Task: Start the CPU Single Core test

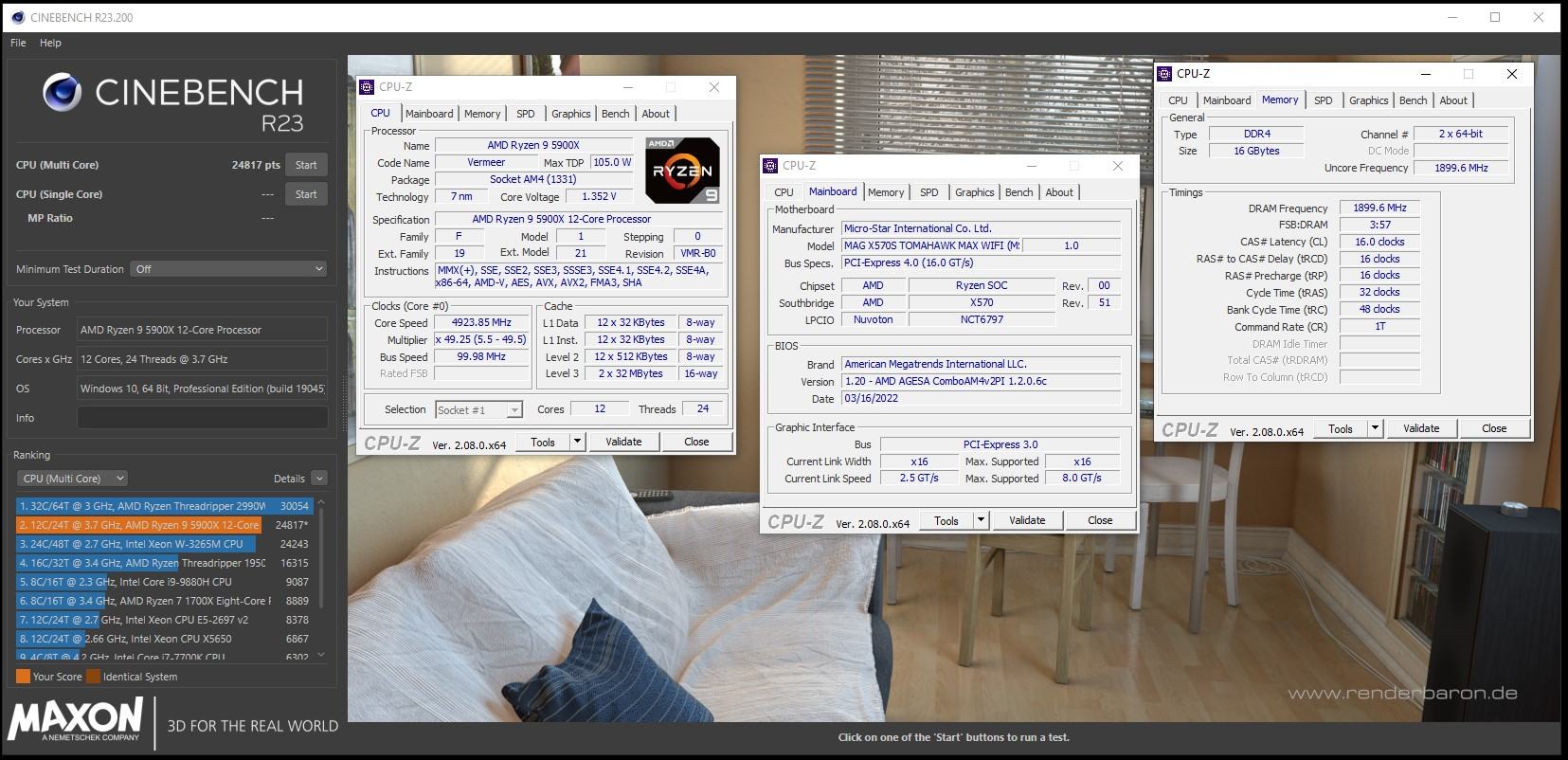Action: (306, 194)
